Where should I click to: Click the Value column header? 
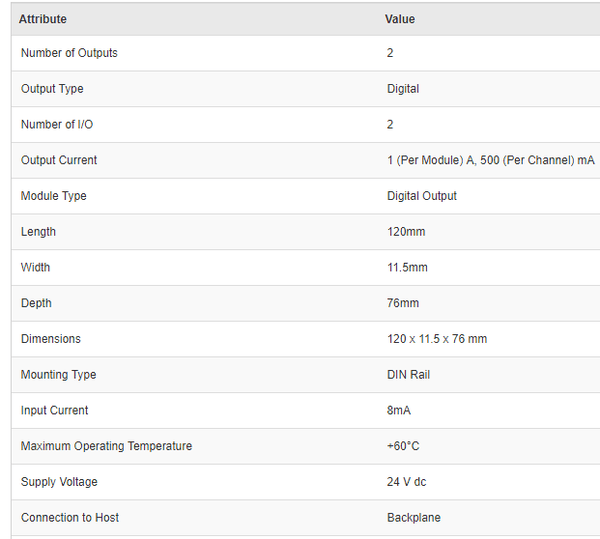click(400, 19)
